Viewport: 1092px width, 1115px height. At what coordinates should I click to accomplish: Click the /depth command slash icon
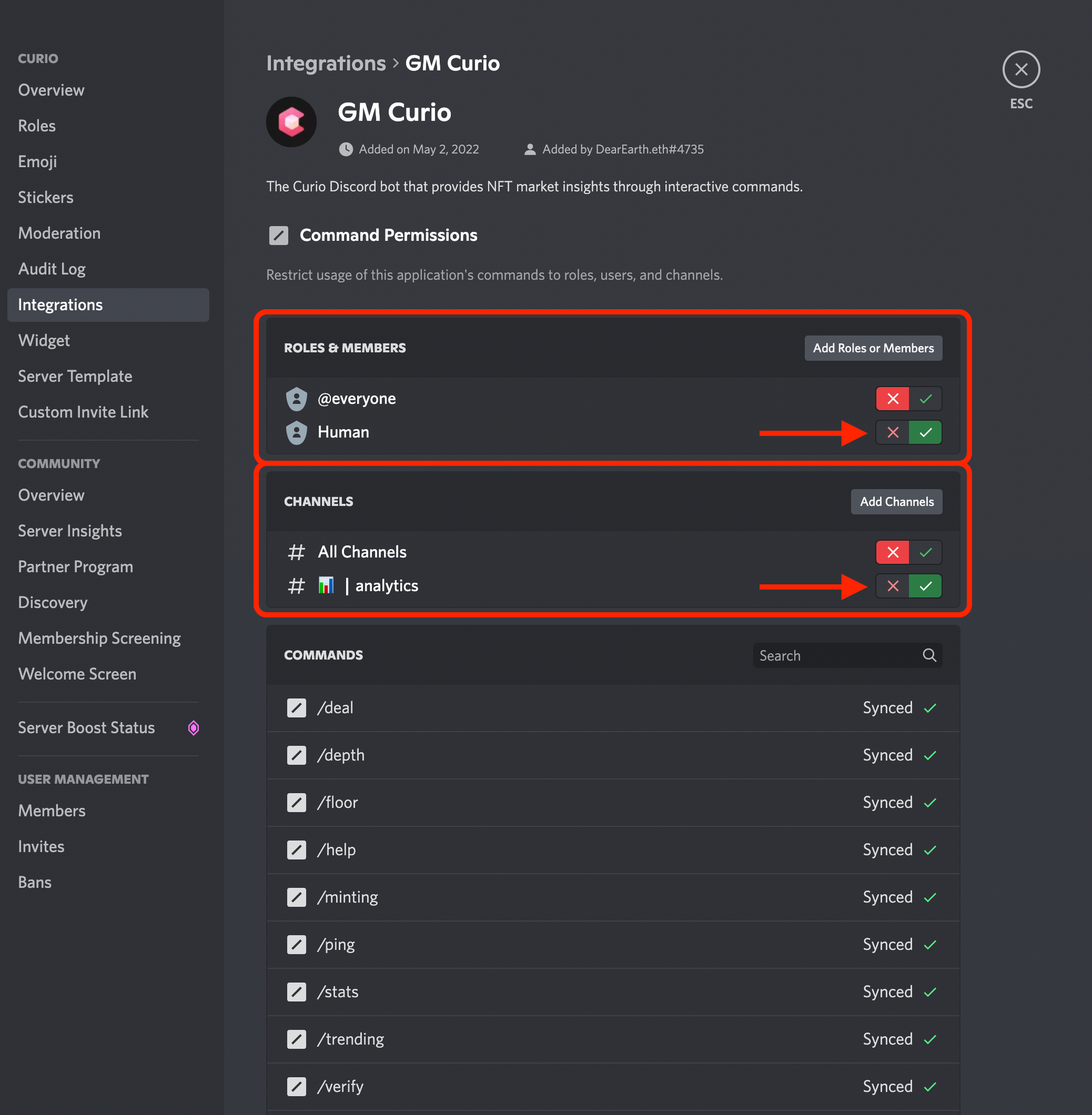coord(296,755)
